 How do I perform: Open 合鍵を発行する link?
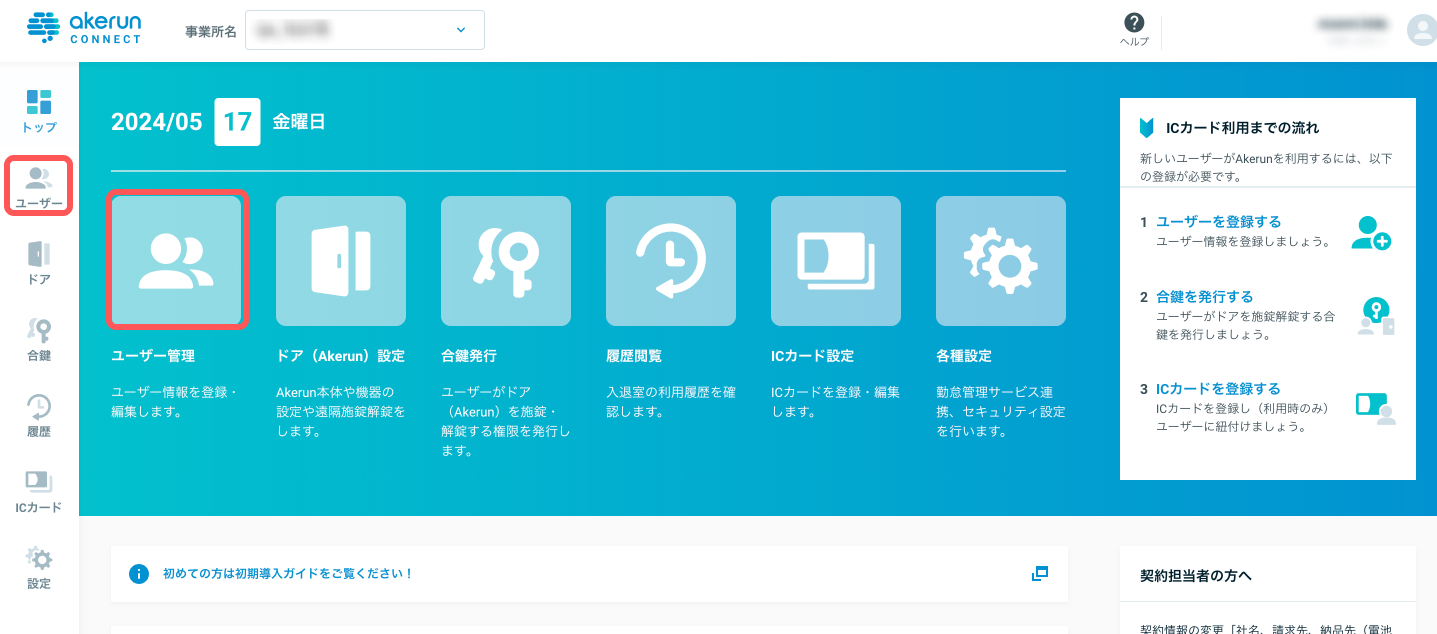(x=1204, y=297)
